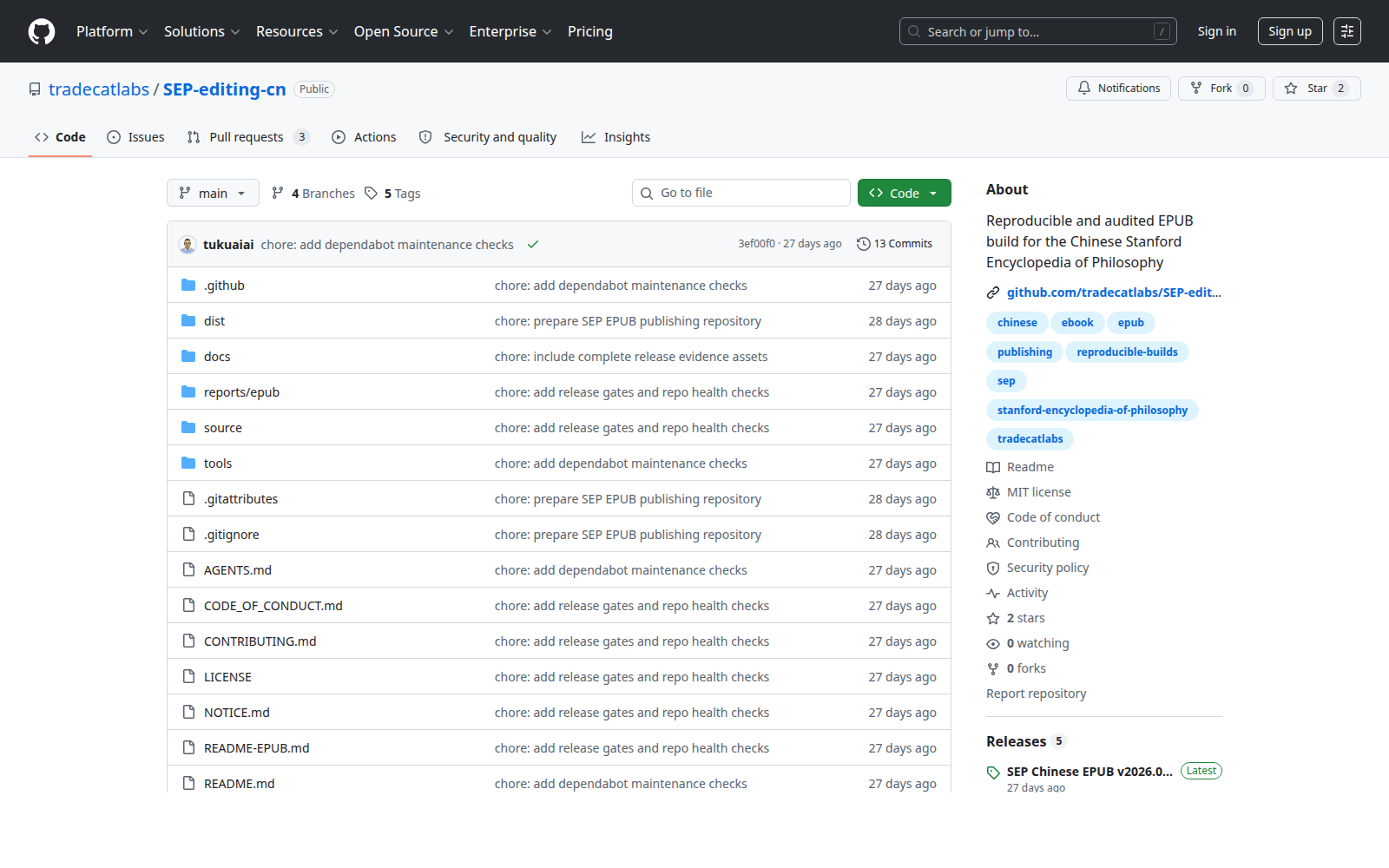The height and width of the screenshot is (868, 1389).
Task: Click the Notifications bell icon
Action: click(1084, 88)
